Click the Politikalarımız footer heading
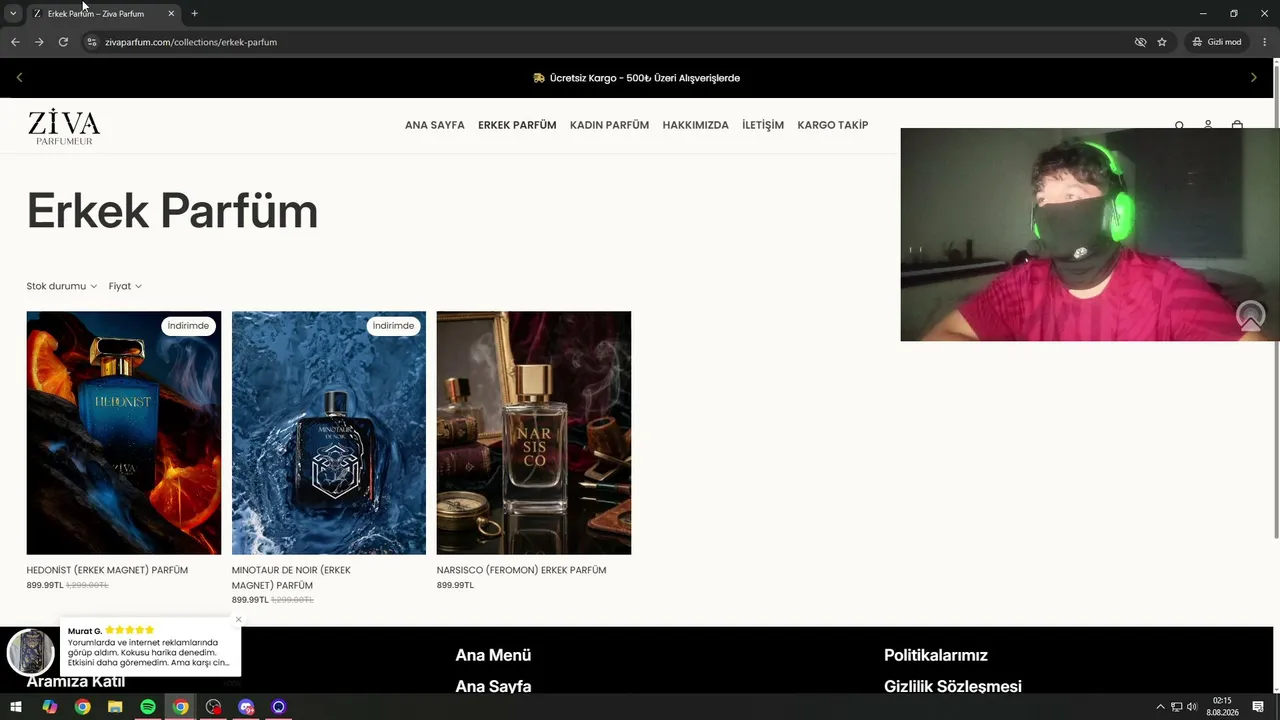 click(936, 655)
